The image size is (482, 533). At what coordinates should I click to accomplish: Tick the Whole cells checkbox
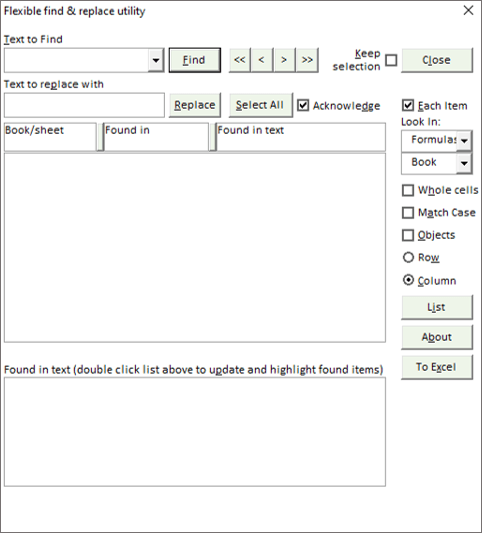click(408, 190)
